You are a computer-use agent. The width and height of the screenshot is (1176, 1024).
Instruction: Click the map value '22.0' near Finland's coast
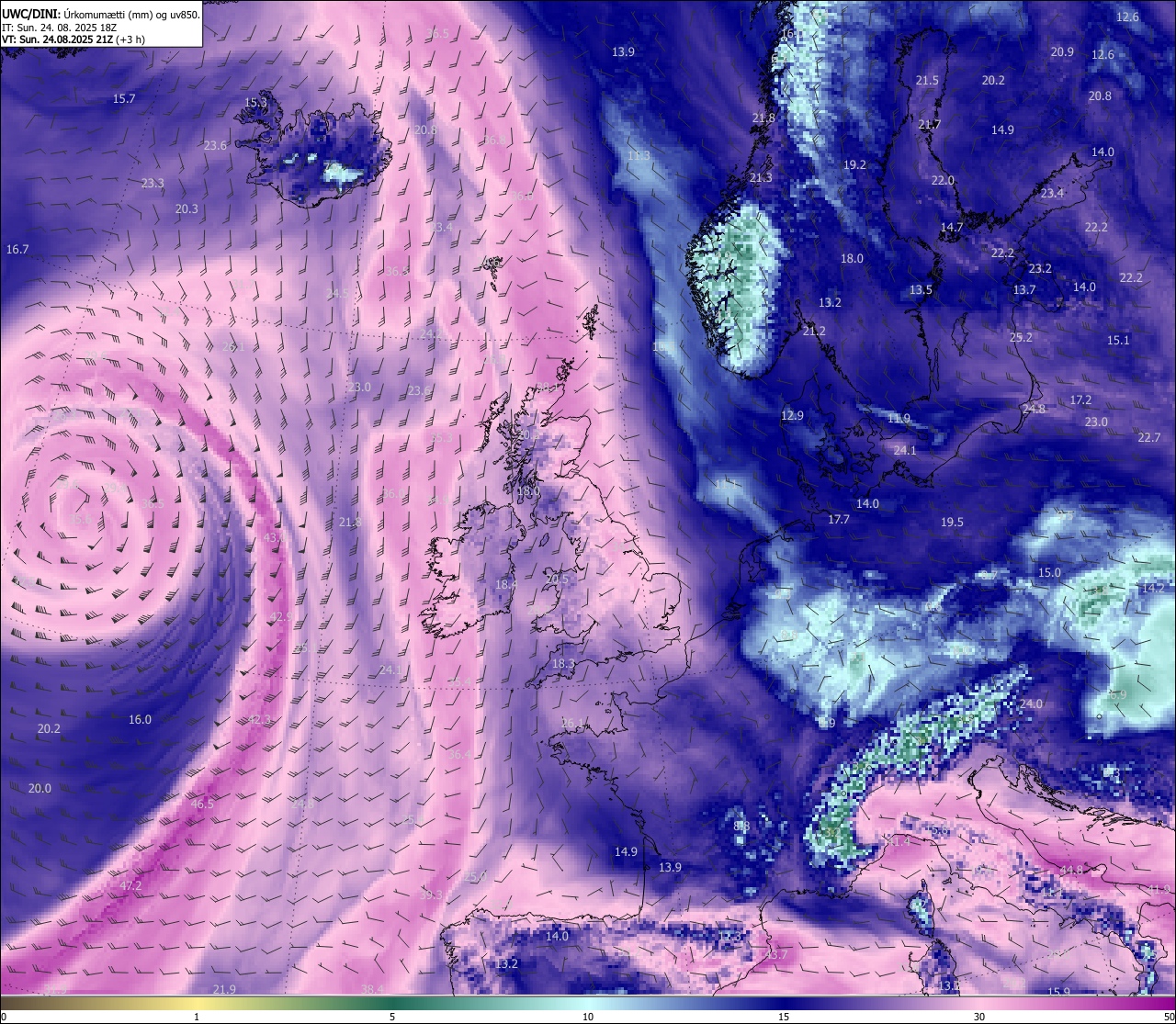(x=943, y=180)
